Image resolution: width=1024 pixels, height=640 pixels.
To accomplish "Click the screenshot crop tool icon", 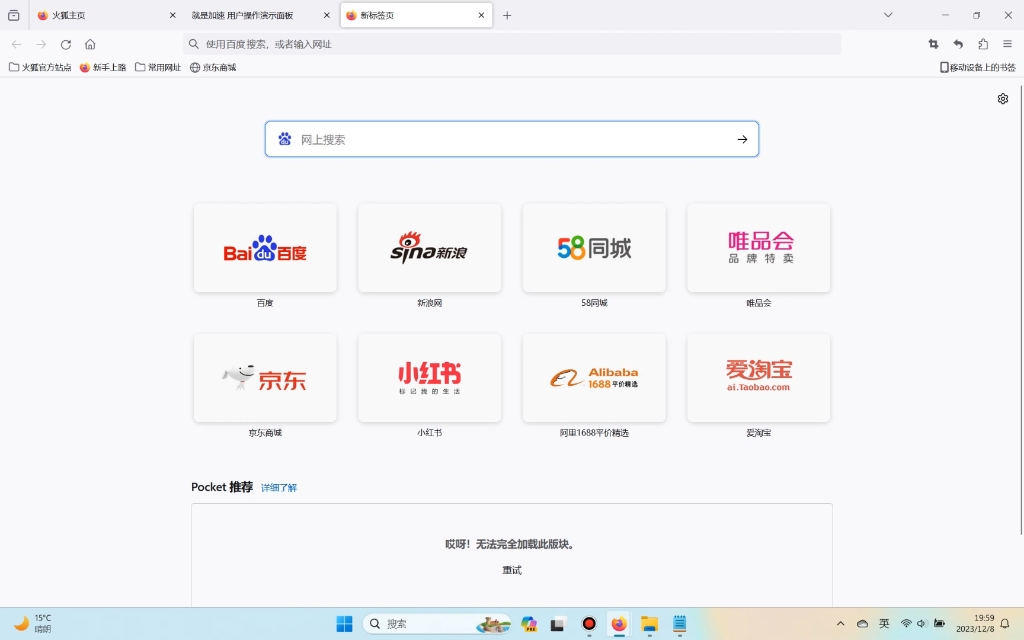I will (x=933, y=44).
